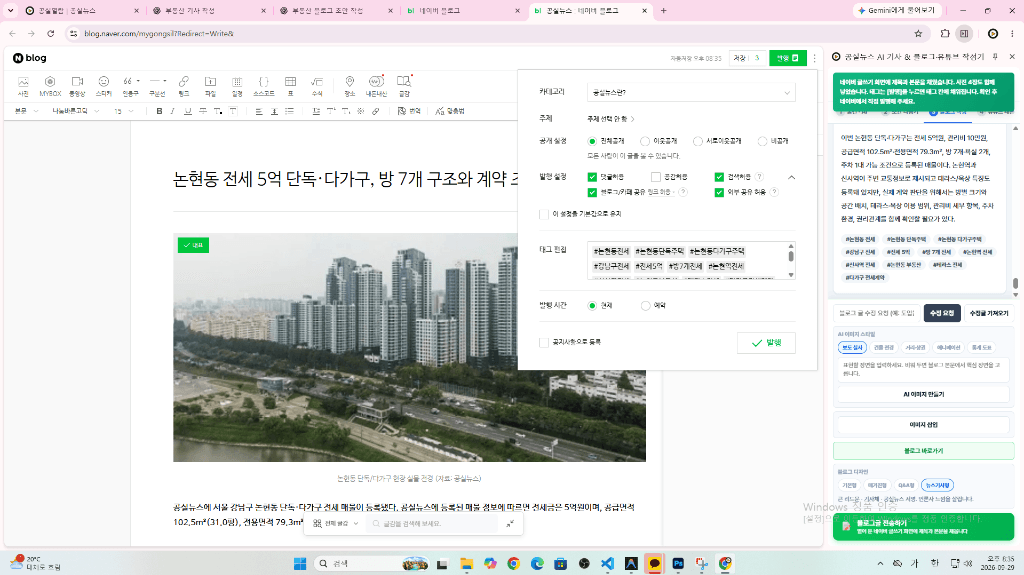This screenshot has width=1024, height=575.
Task: Open the 내돈내산 tool
Action: pyautogui.click(x=376, y=86)
